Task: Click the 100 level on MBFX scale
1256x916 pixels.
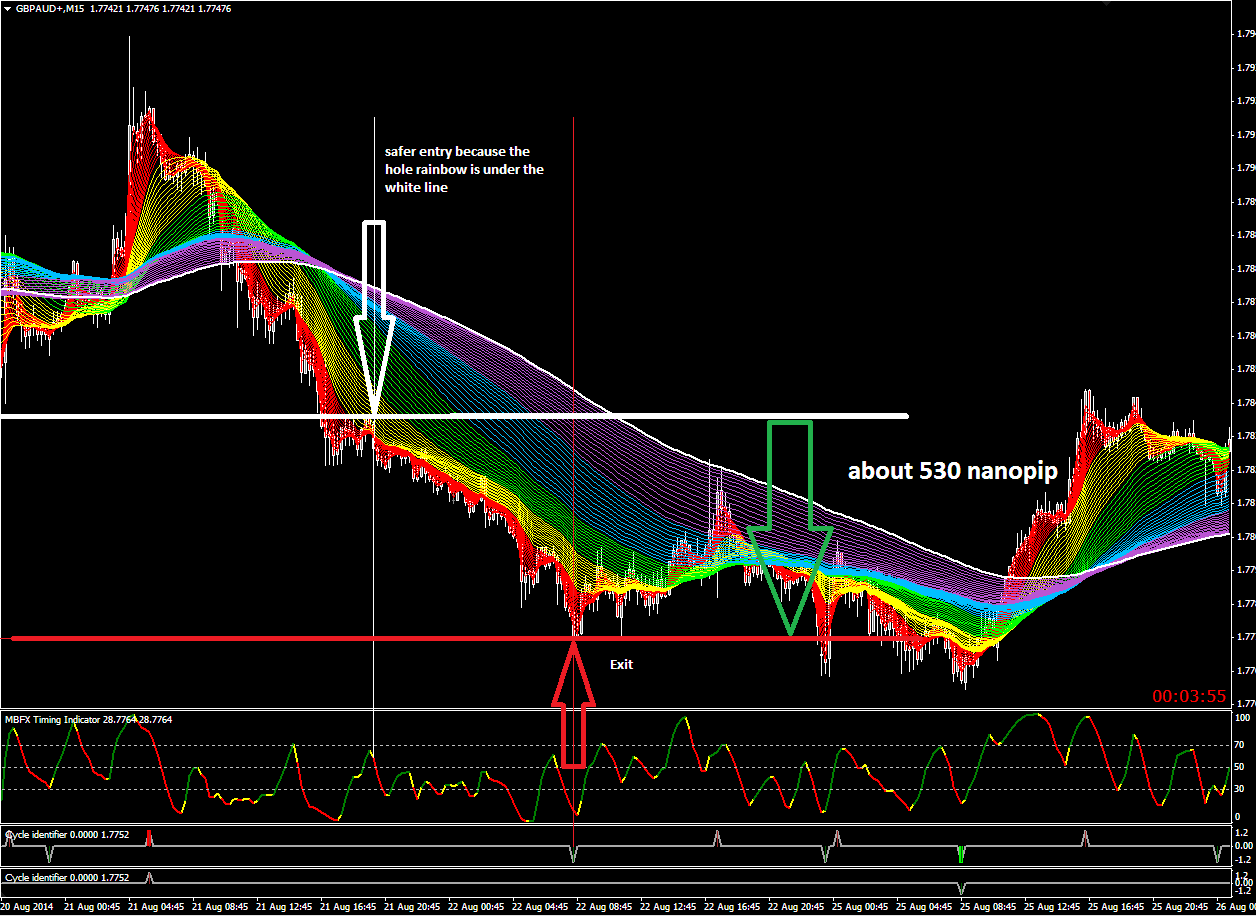Action: (x=1243, y=718)
